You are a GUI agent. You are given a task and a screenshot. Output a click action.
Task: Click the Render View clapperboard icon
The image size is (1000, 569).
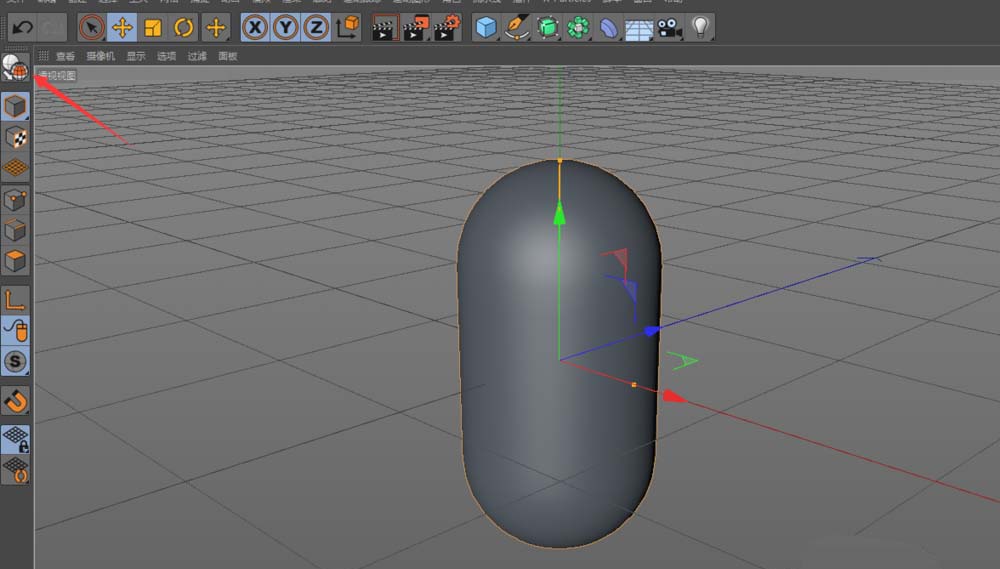[384, 27]
